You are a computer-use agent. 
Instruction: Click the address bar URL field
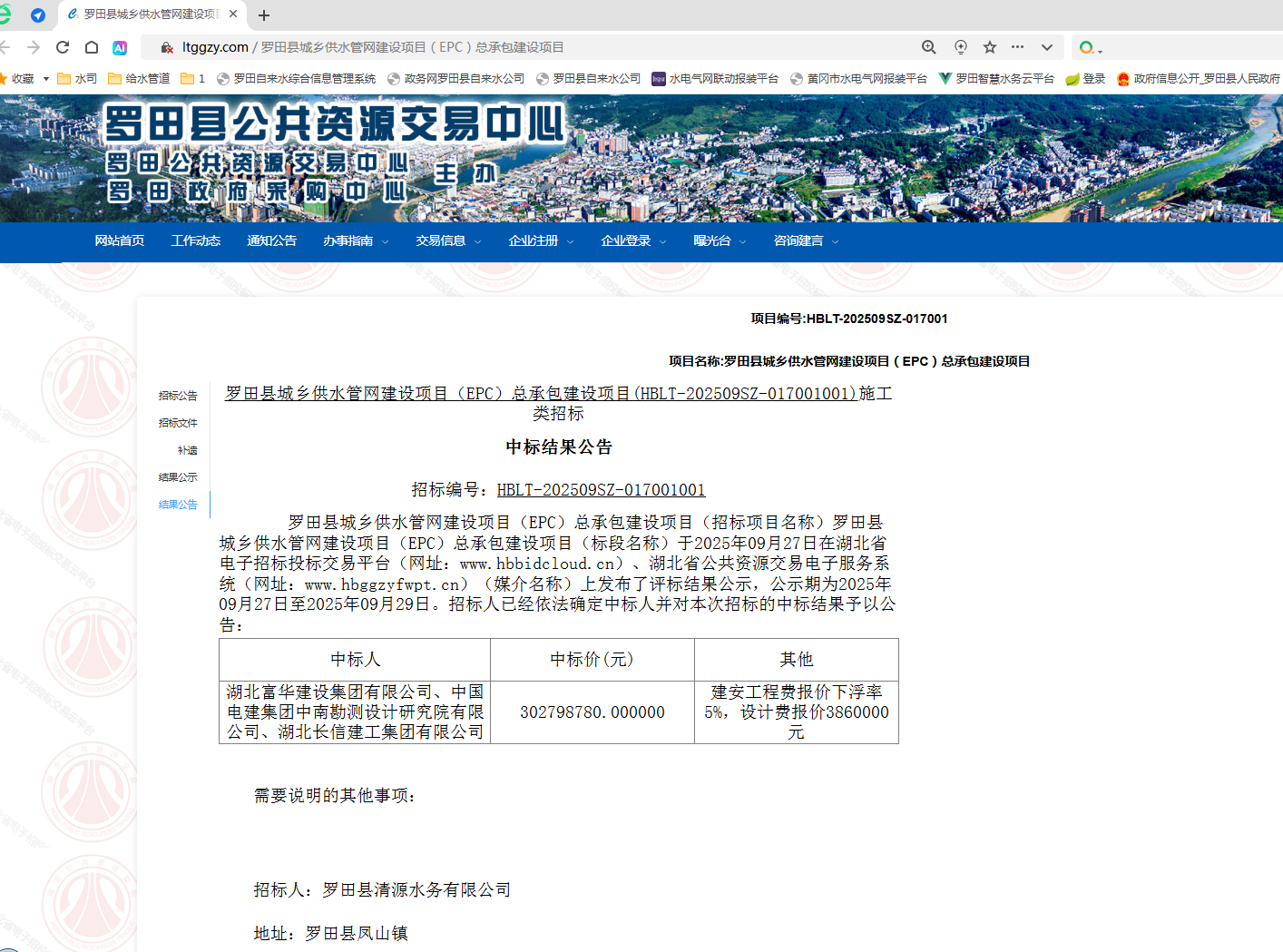544,47
